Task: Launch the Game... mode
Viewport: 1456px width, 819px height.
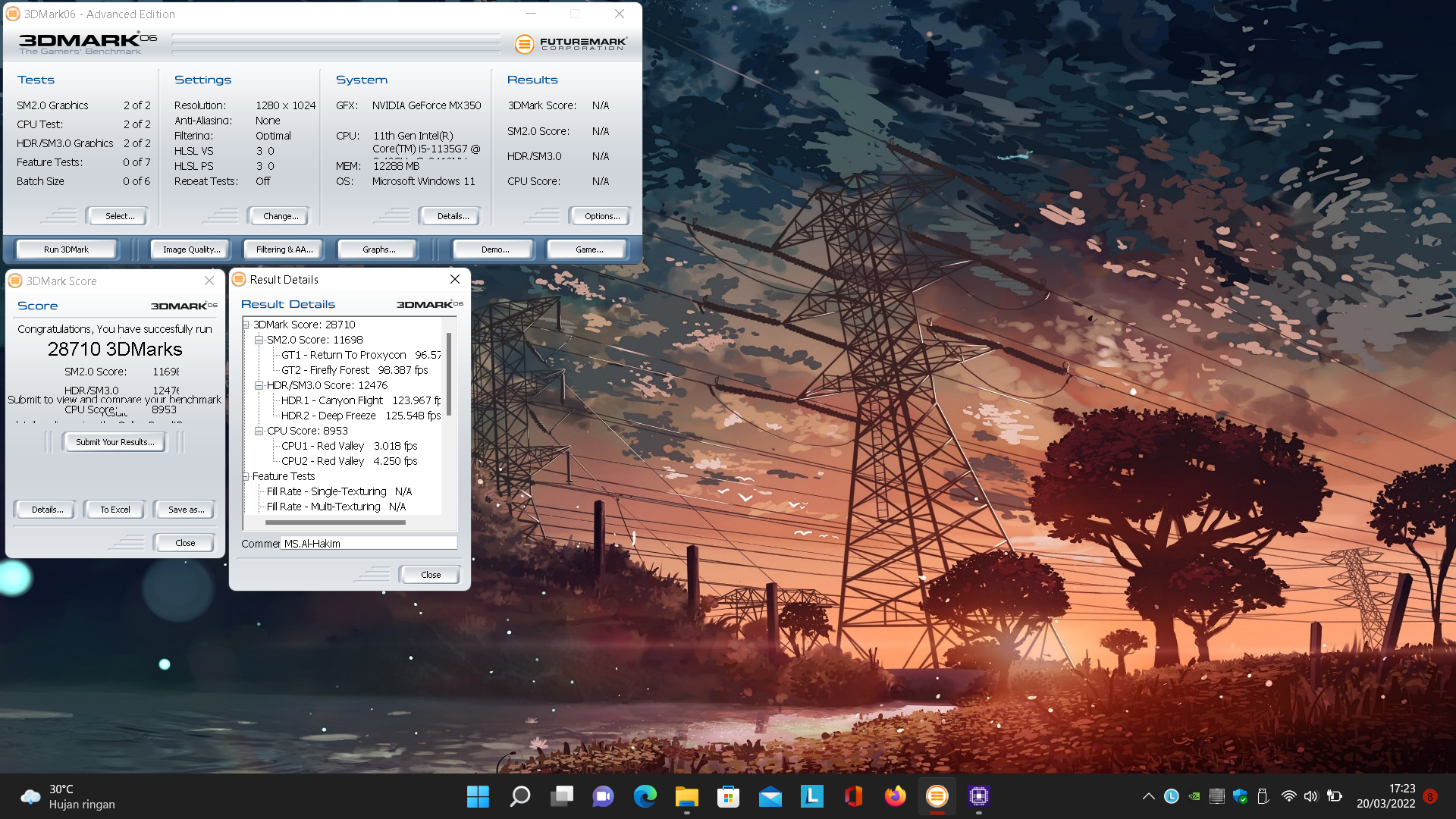Action: 588,249
